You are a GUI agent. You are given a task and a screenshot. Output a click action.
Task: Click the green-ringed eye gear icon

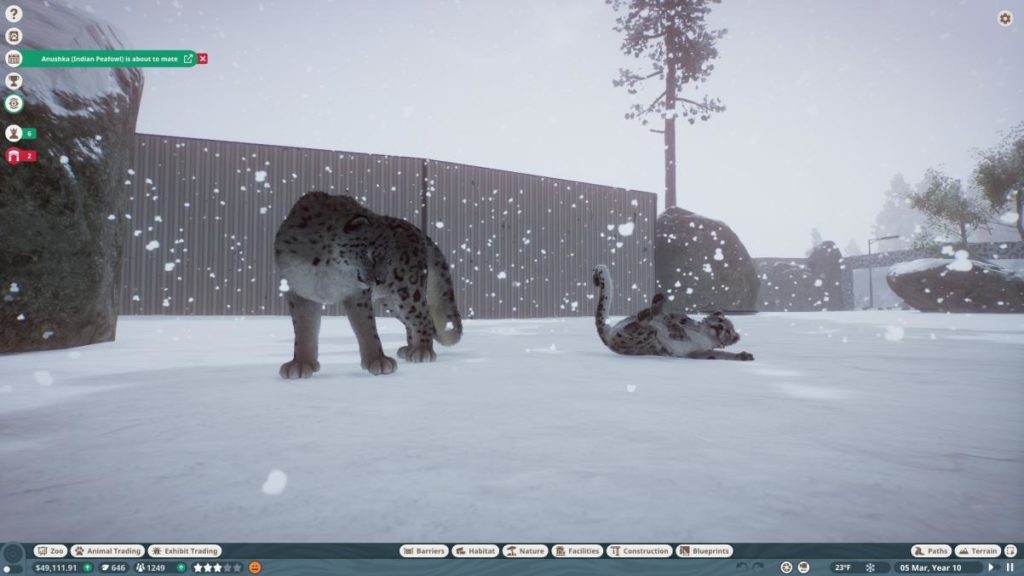[x=13, y=103]
